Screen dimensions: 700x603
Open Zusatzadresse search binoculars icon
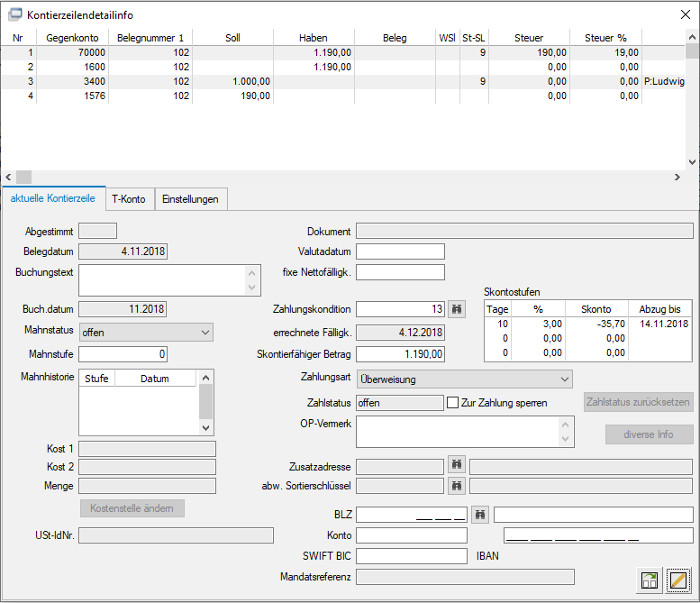[x=457, y=465]
